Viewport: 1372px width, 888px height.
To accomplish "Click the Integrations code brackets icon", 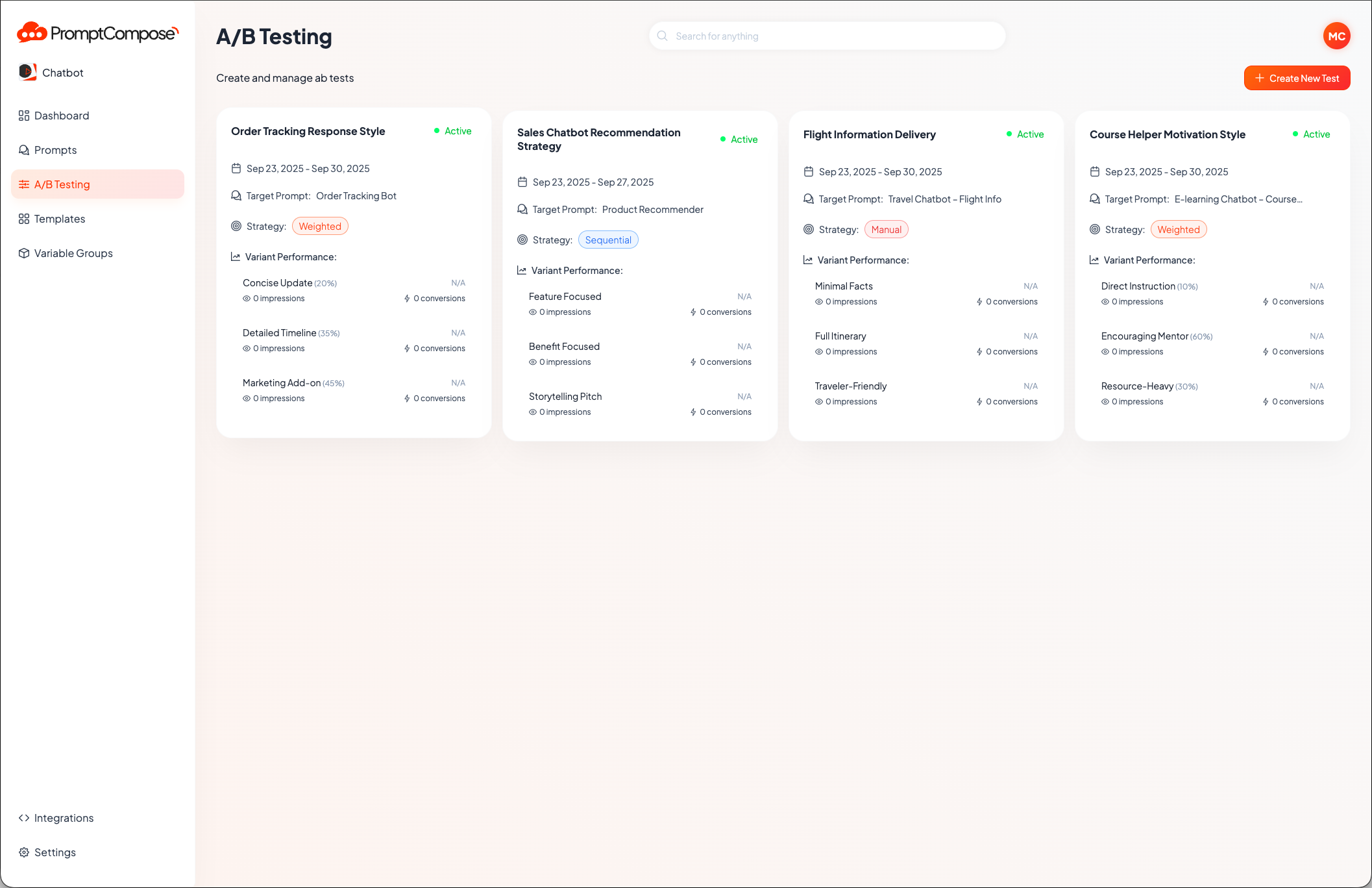I will (x=24, y=818).
